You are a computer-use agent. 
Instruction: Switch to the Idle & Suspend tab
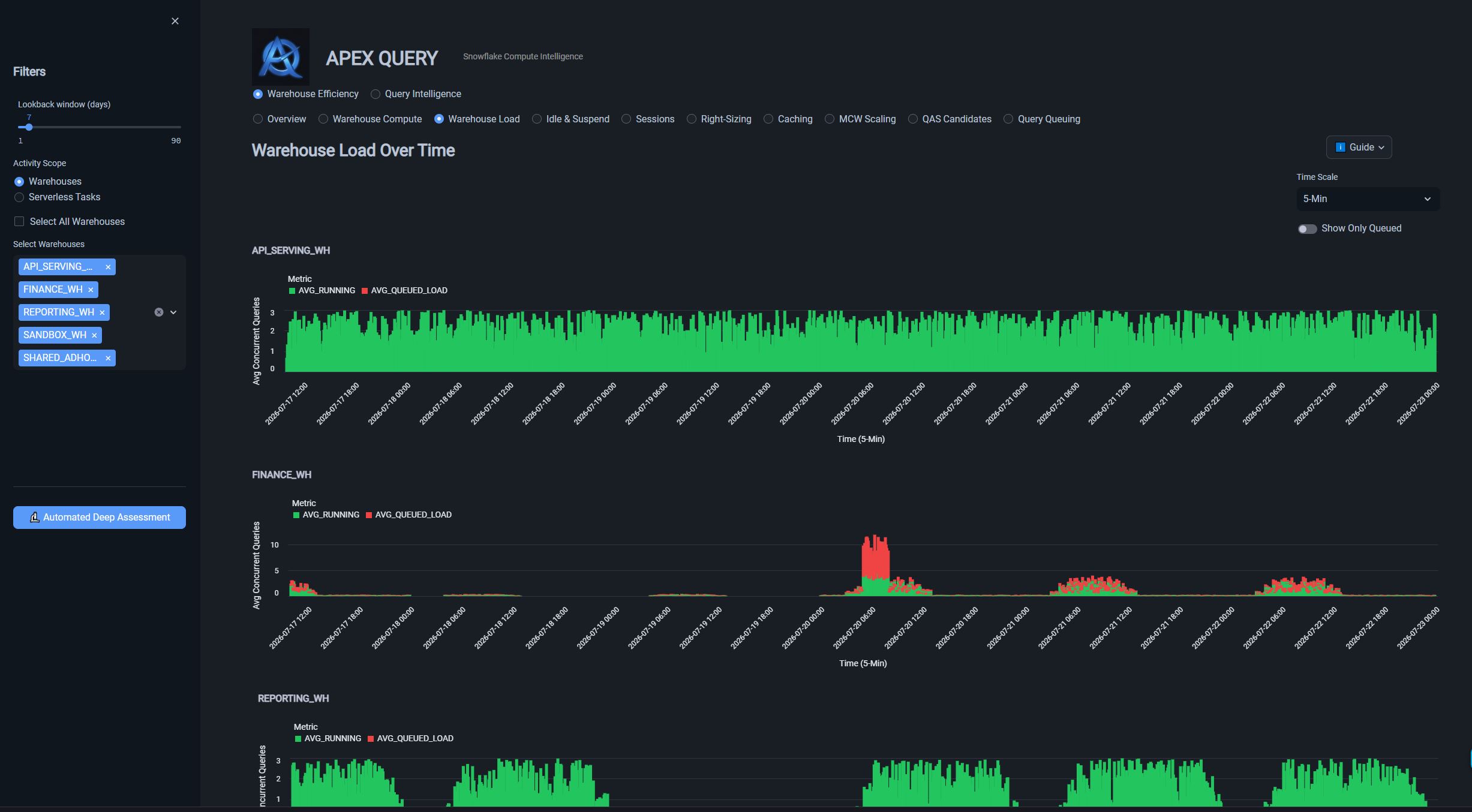[x=570, y=119]
